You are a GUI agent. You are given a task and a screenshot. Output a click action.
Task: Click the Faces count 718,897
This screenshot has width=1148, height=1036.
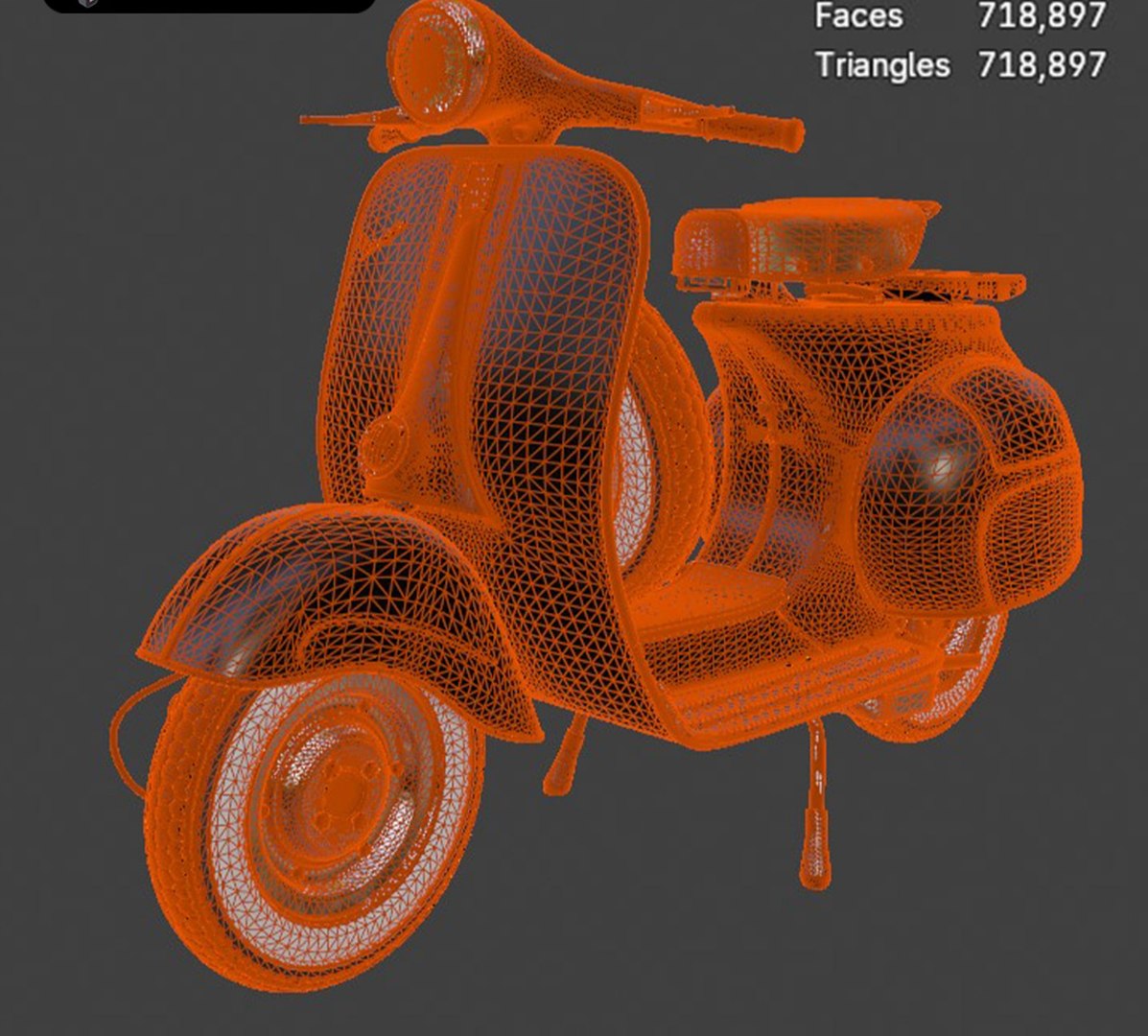tap(1042, 15)
